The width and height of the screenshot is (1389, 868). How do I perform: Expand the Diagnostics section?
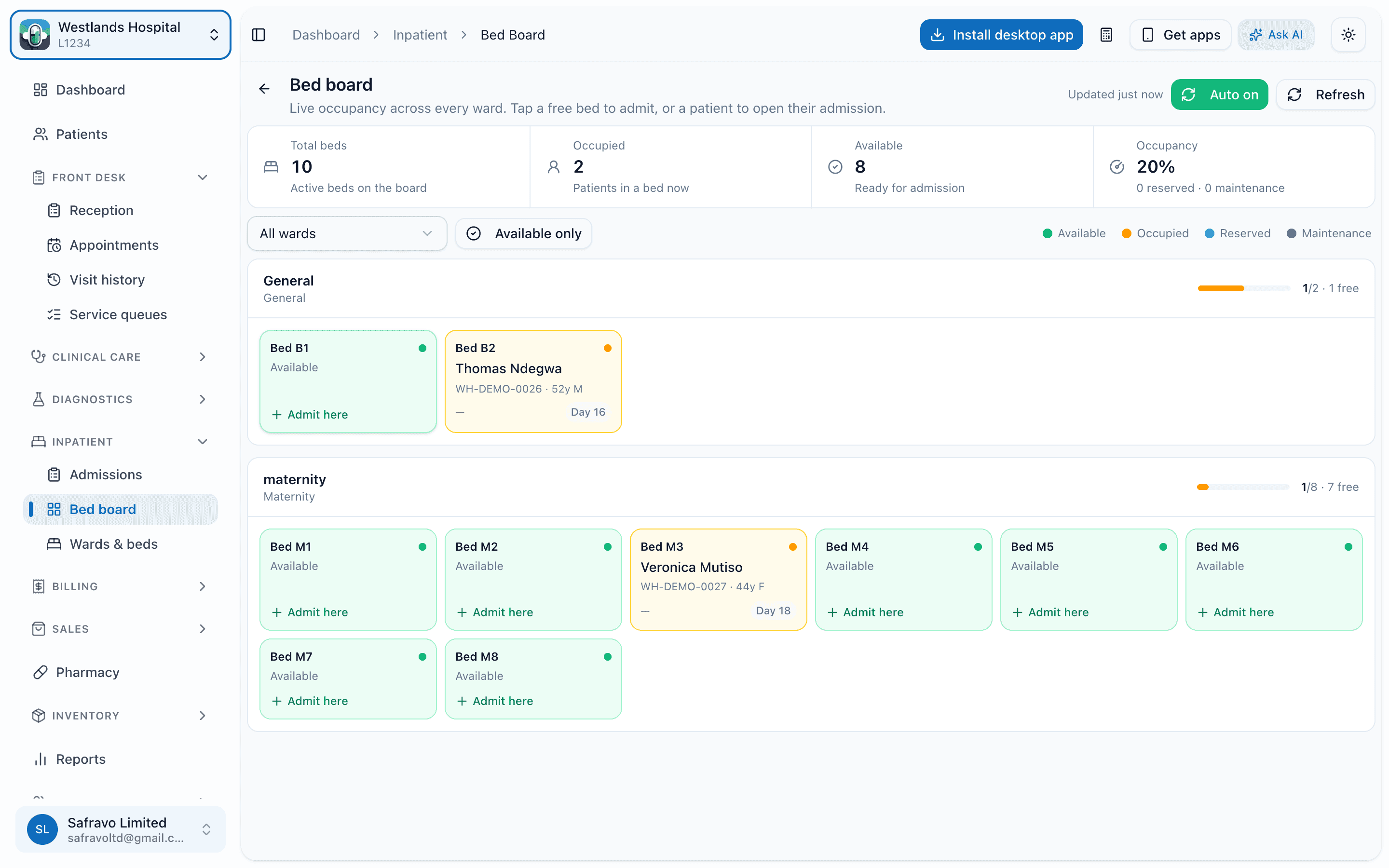(121, 400)
